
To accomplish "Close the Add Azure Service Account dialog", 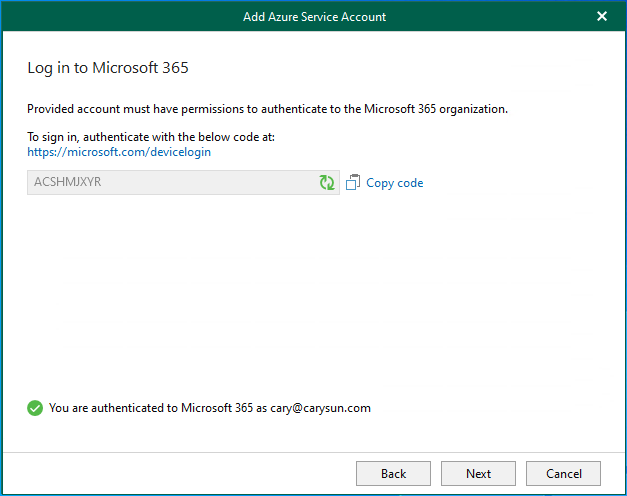I will [602, 16].
